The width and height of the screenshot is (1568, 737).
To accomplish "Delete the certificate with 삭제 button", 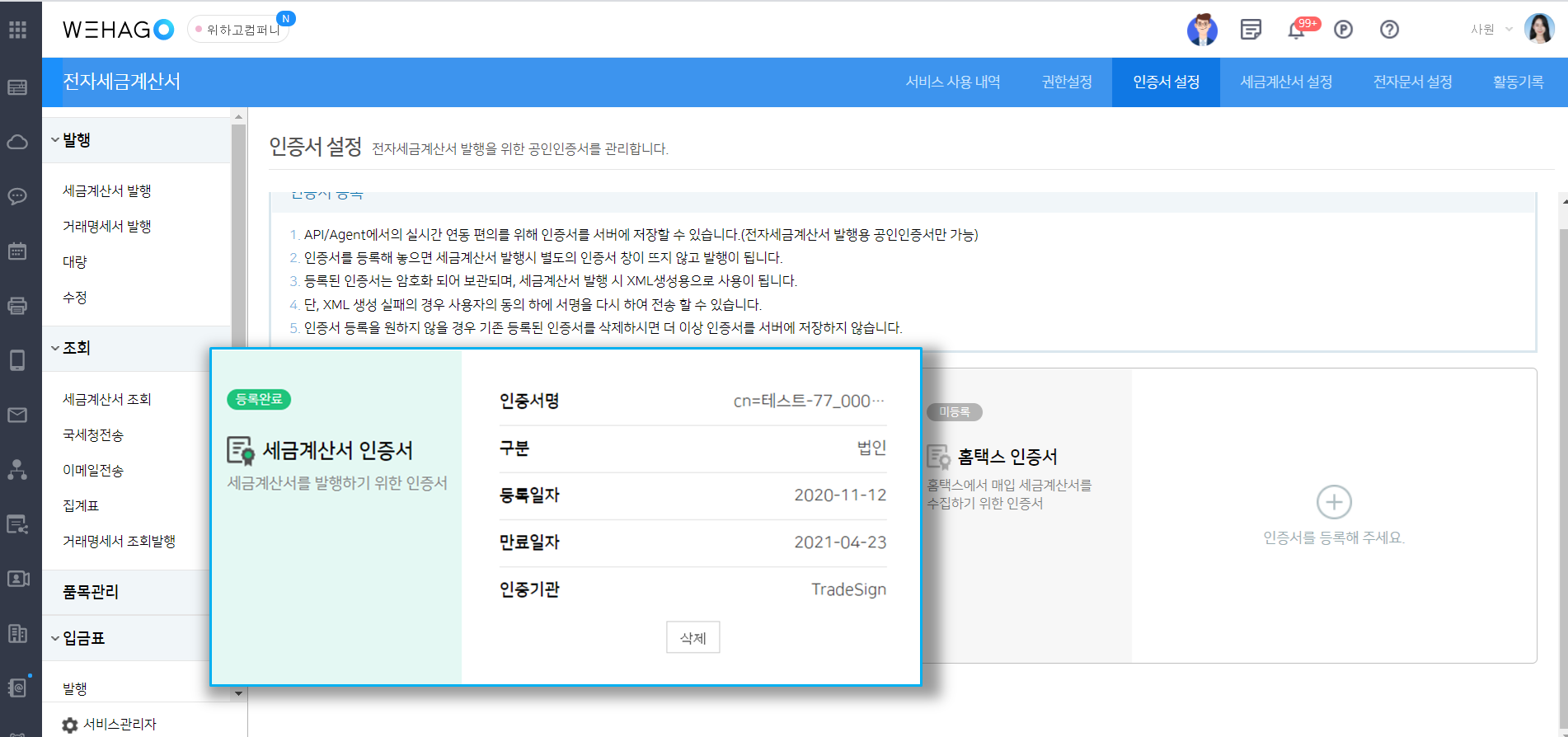I will [x=692, y=637].
